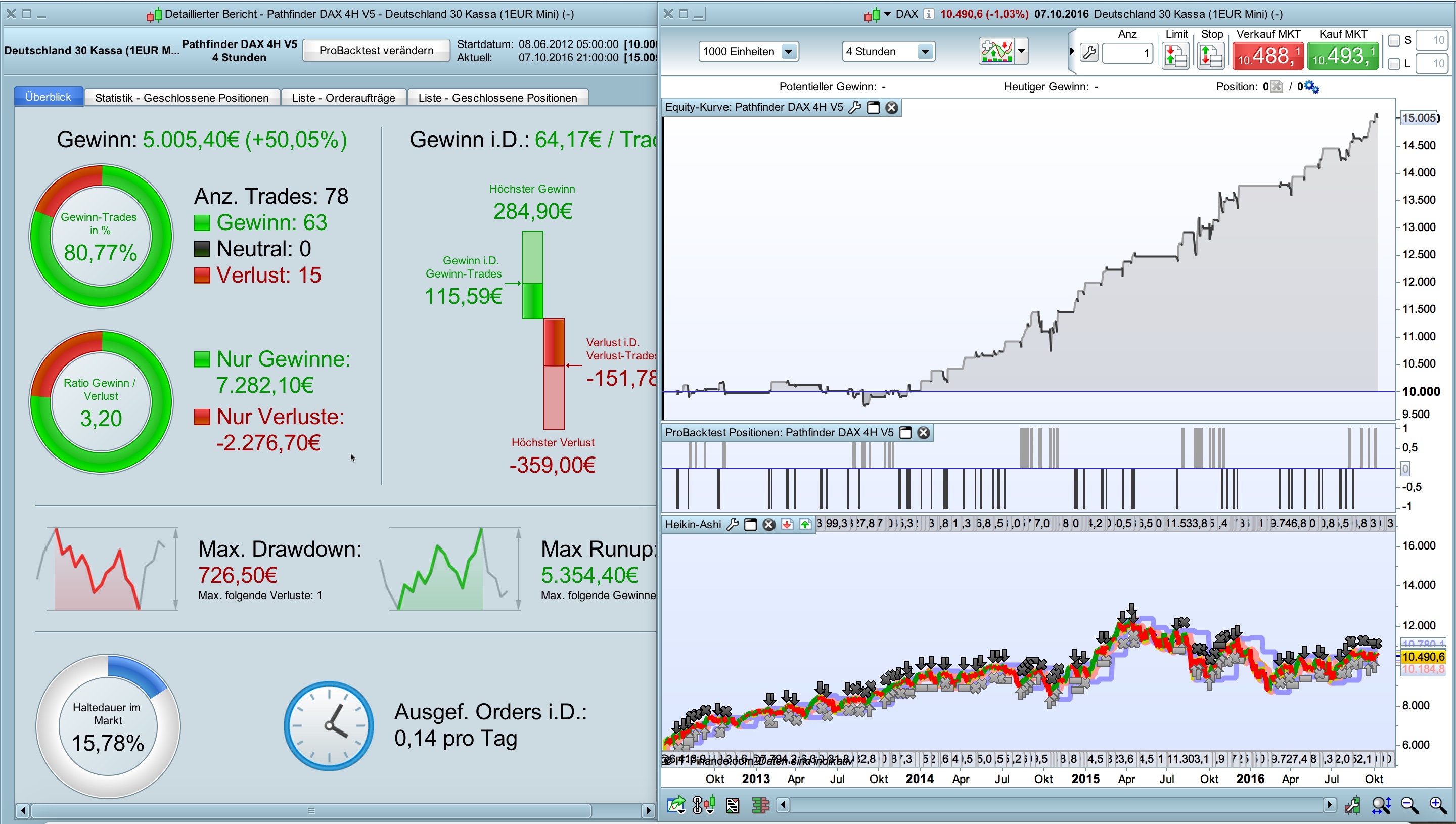Enable the S checkbox
This screenshot has width=1456, height=824.
tap(1394, 40)
